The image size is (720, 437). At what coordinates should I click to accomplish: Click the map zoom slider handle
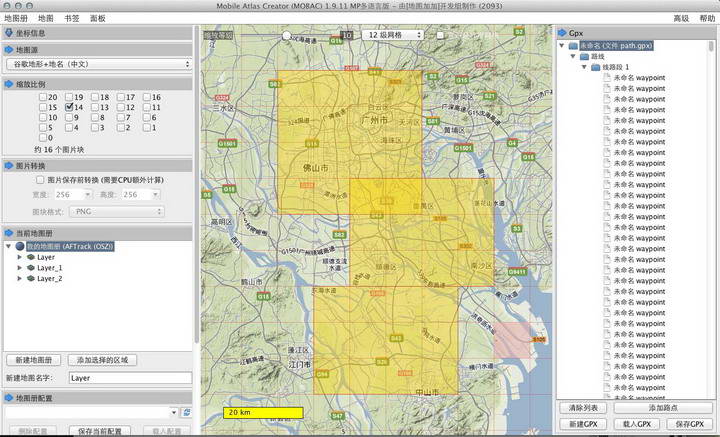click(286, 35)
